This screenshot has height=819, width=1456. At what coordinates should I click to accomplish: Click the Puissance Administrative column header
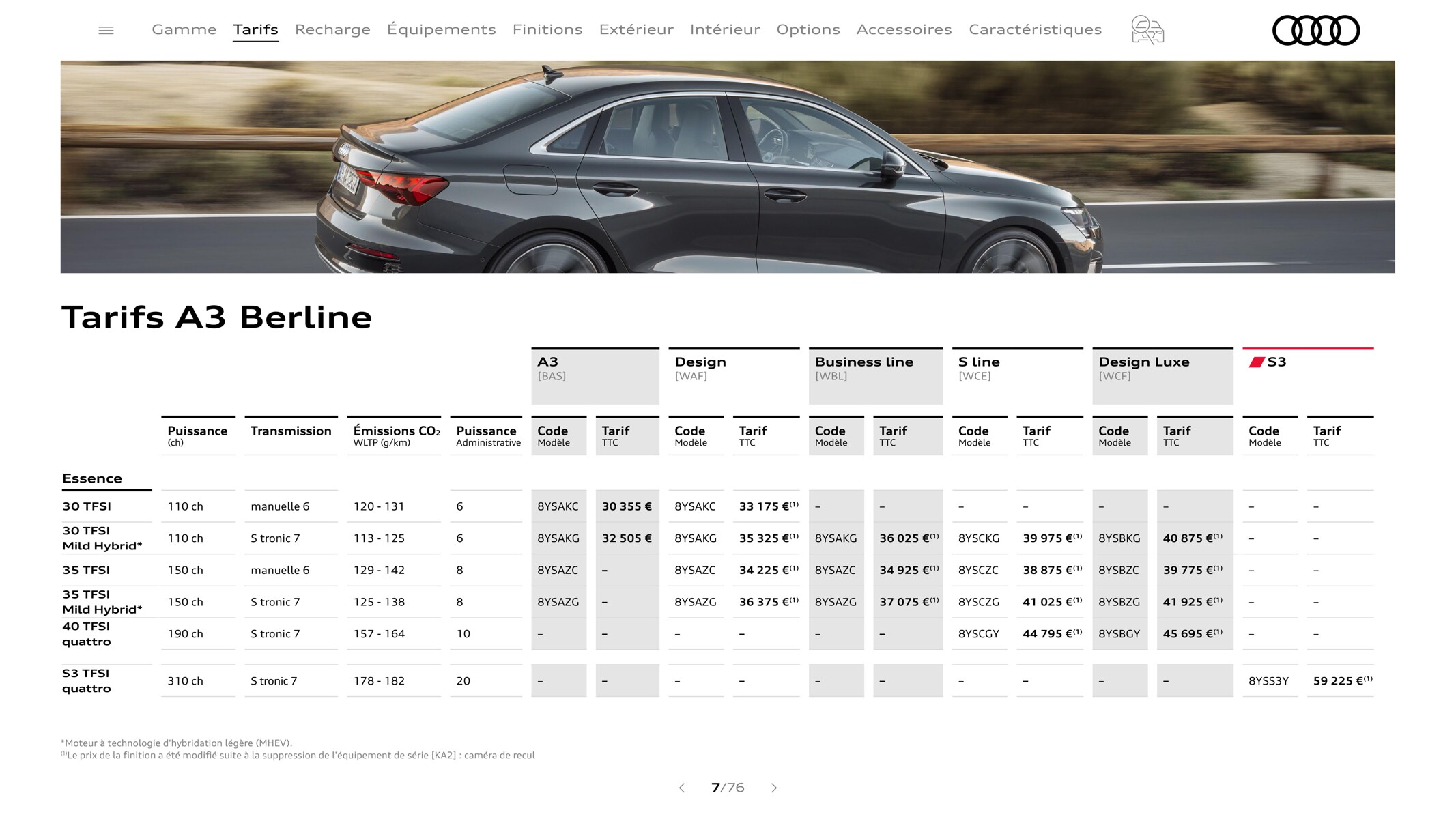pos(486,435)
